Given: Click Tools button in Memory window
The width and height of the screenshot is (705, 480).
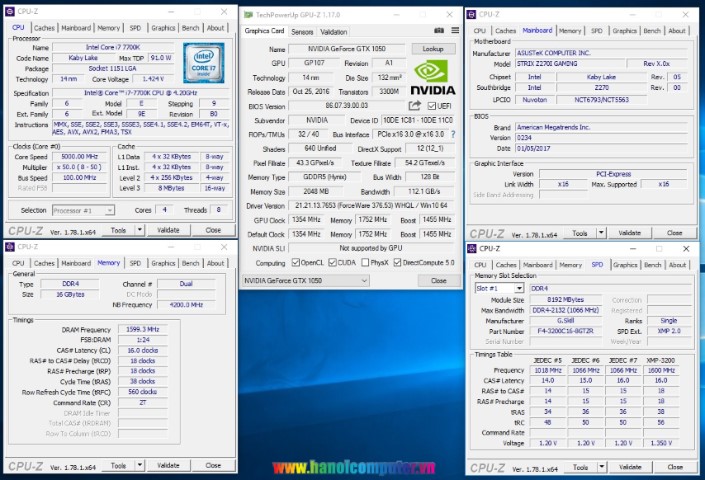Looking at the screenshot, I should pos(118,465).
